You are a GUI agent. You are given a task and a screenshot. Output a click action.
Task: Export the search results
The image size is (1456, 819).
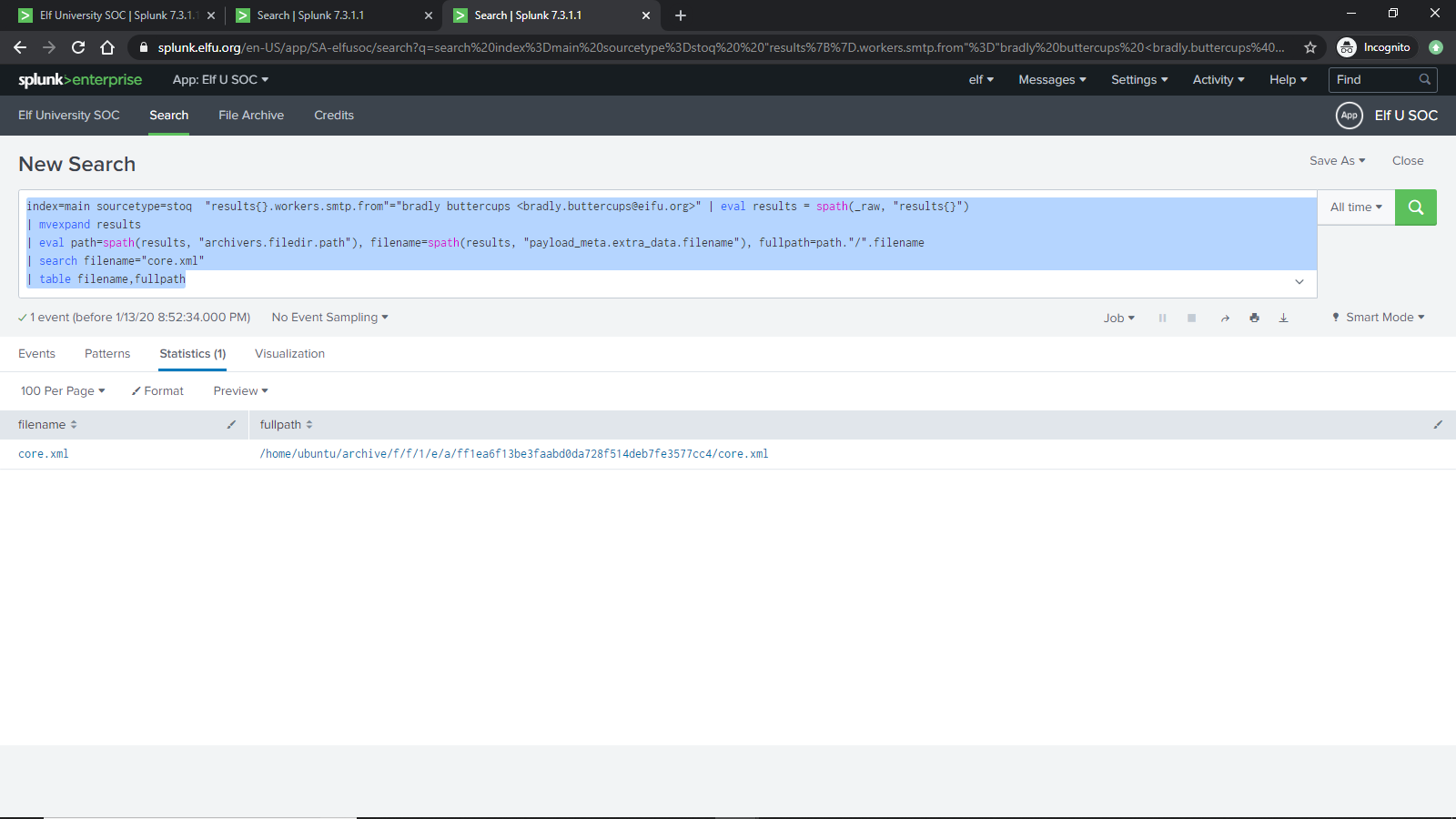[x=1283, y=318]
